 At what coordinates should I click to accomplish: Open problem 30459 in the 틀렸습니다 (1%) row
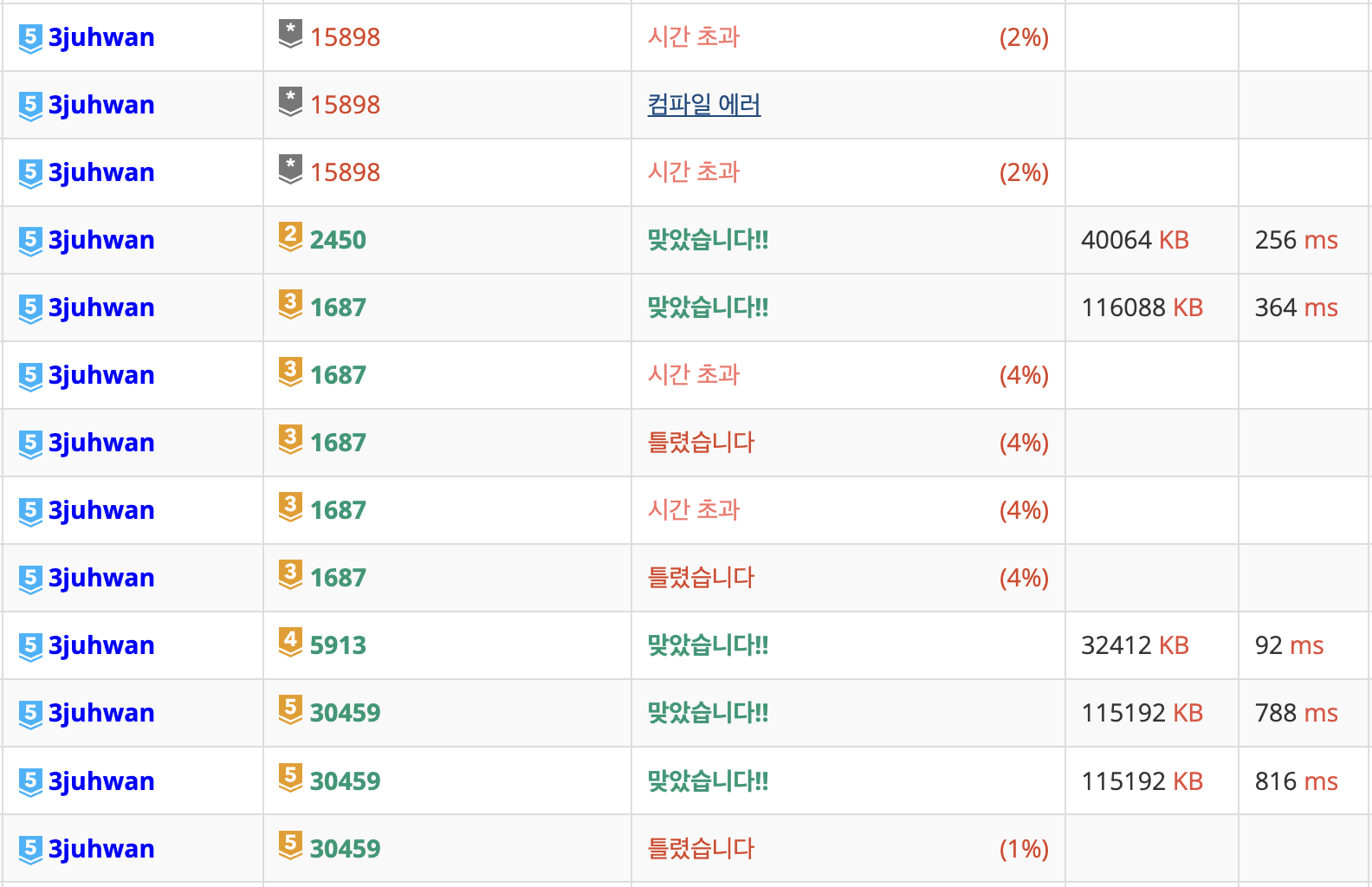pyautogui.click(x=345, y=849)
